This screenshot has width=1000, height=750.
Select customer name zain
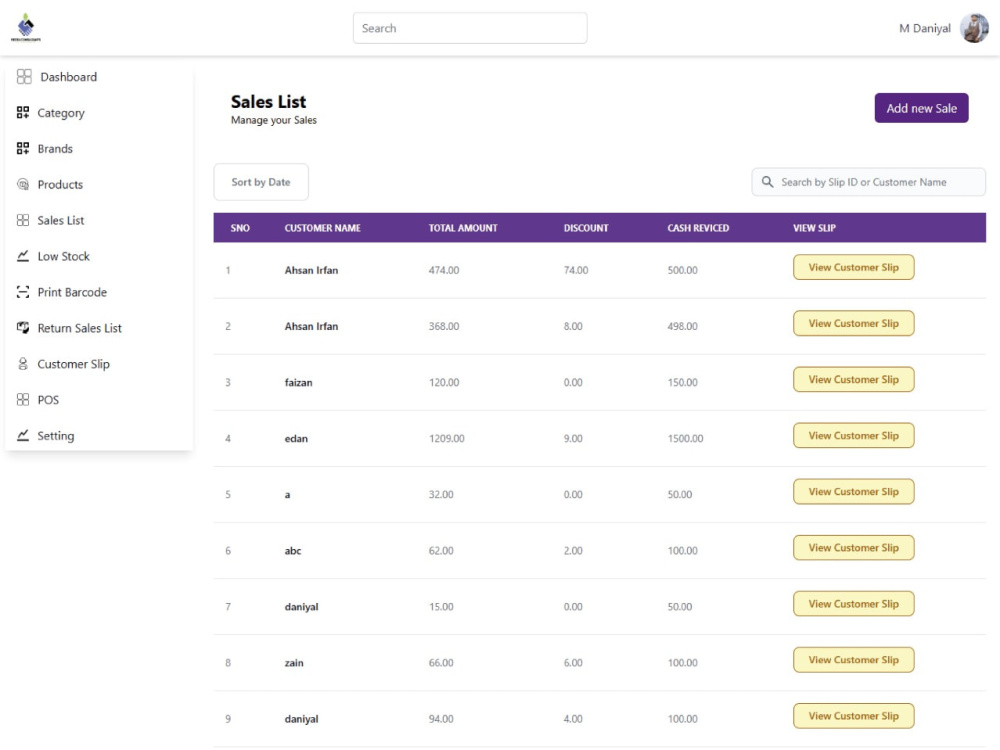(x=294, y=663)
